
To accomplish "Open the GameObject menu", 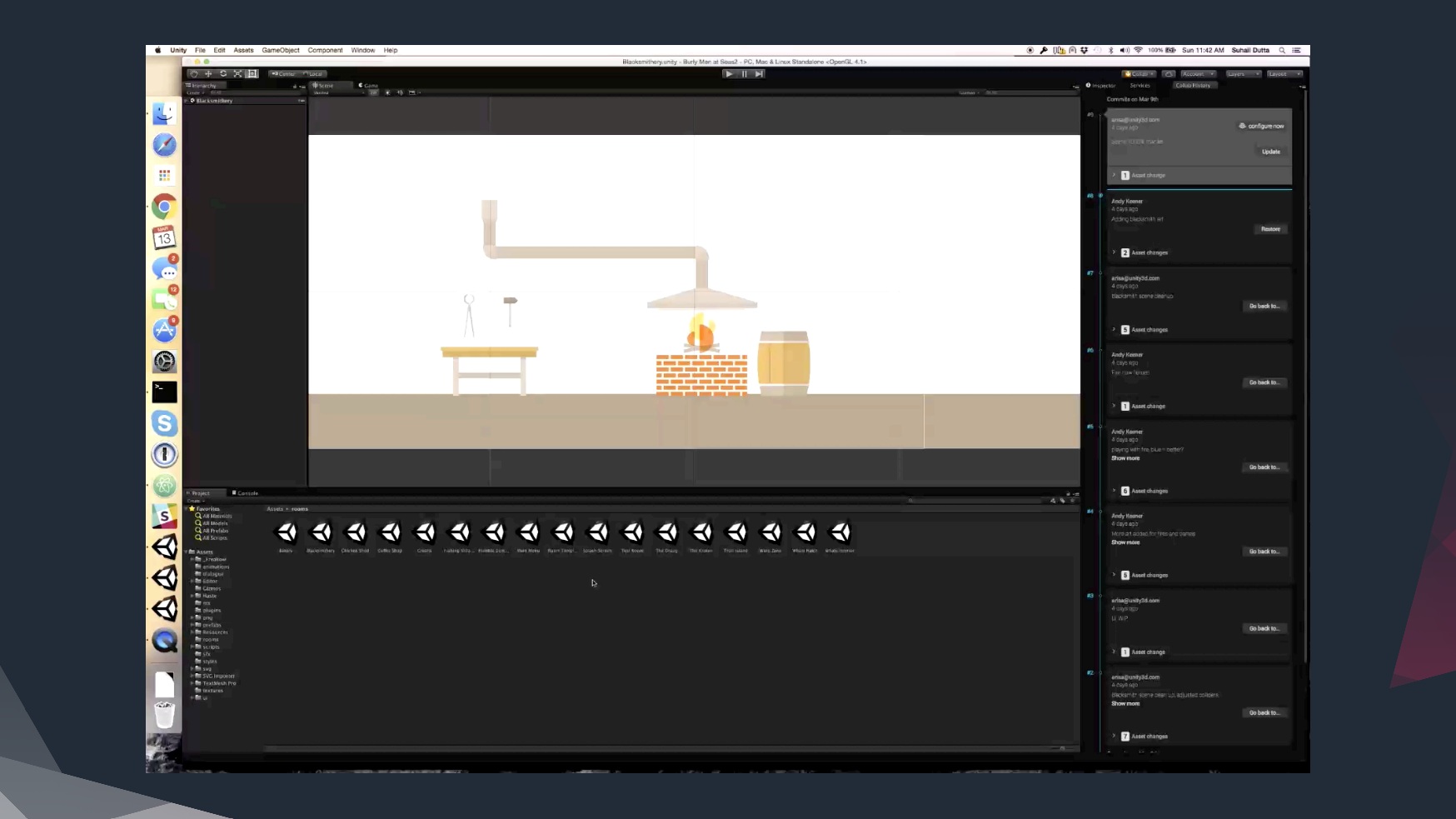I will [x=281, y=50].
